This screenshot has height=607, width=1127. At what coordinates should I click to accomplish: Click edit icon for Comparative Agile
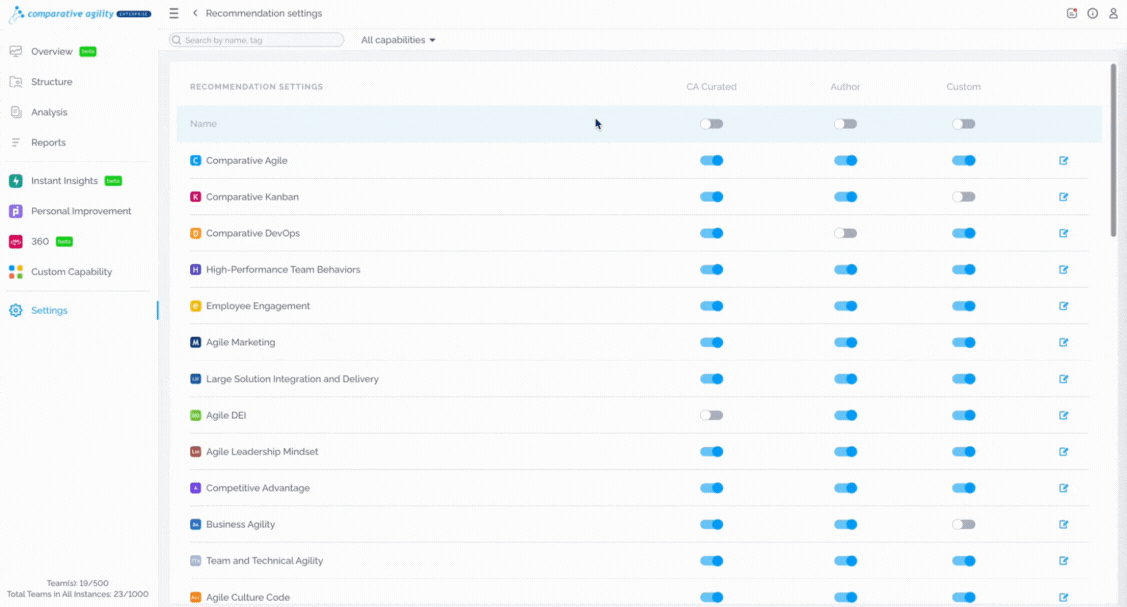[x=1063, y=161]
